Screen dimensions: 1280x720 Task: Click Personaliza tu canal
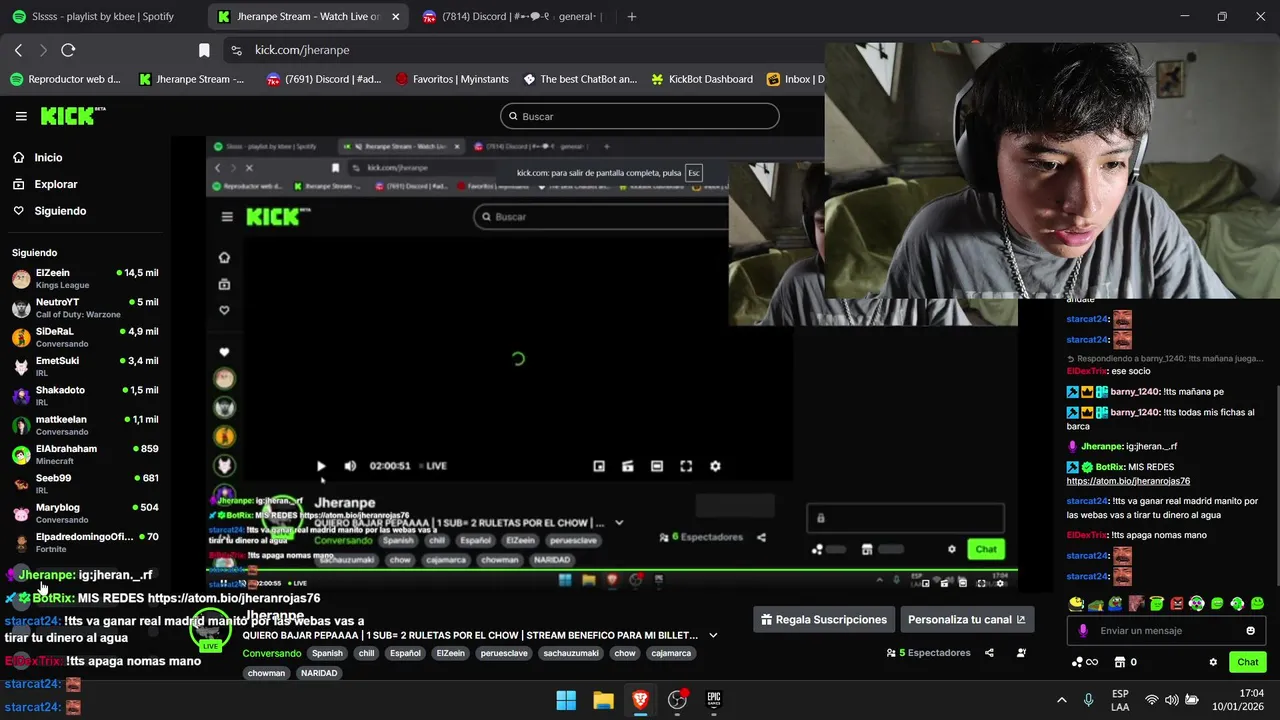click(967, 620)
